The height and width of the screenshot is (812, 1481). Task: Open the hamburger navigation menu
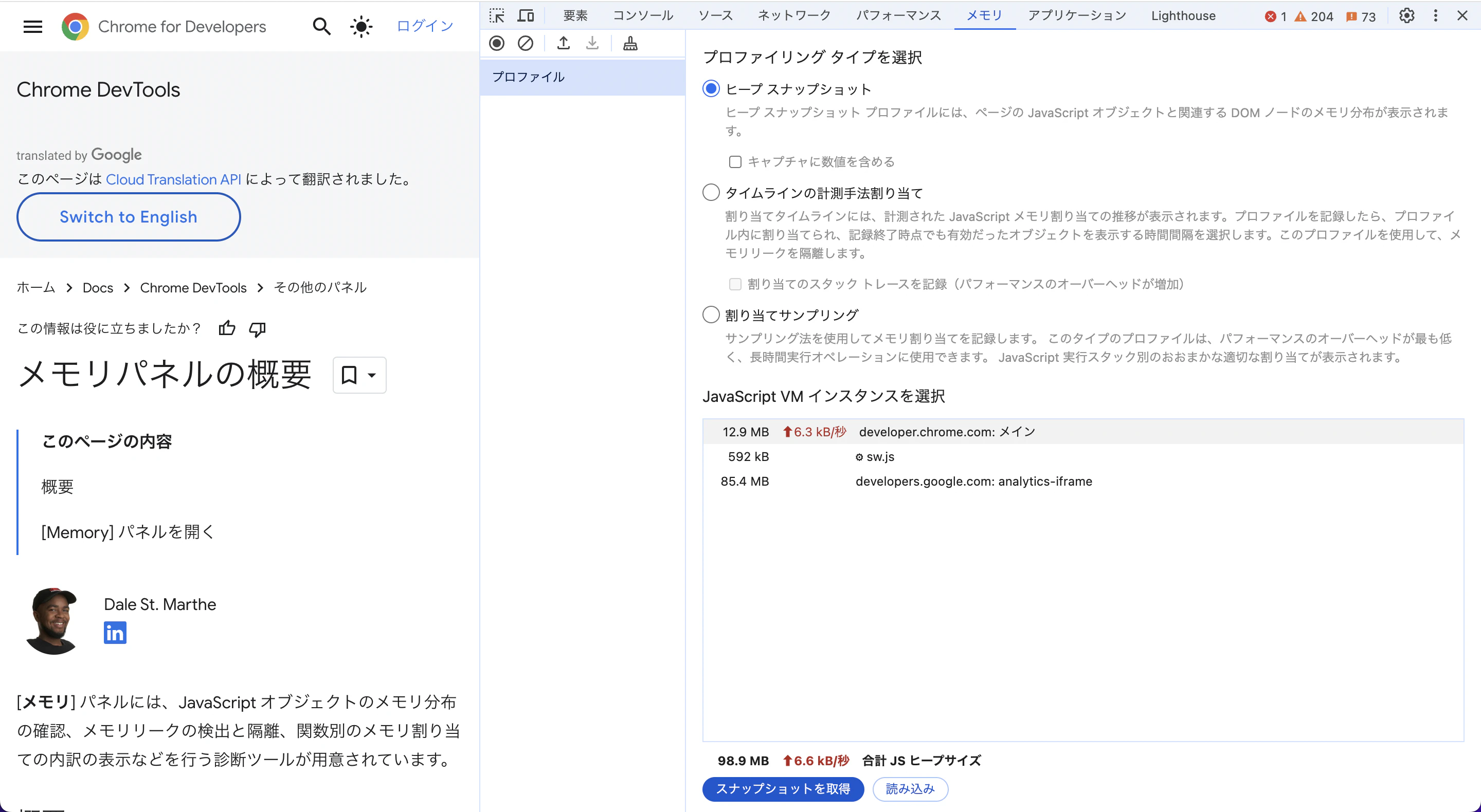pyautogui.click(x=33, y=26)
